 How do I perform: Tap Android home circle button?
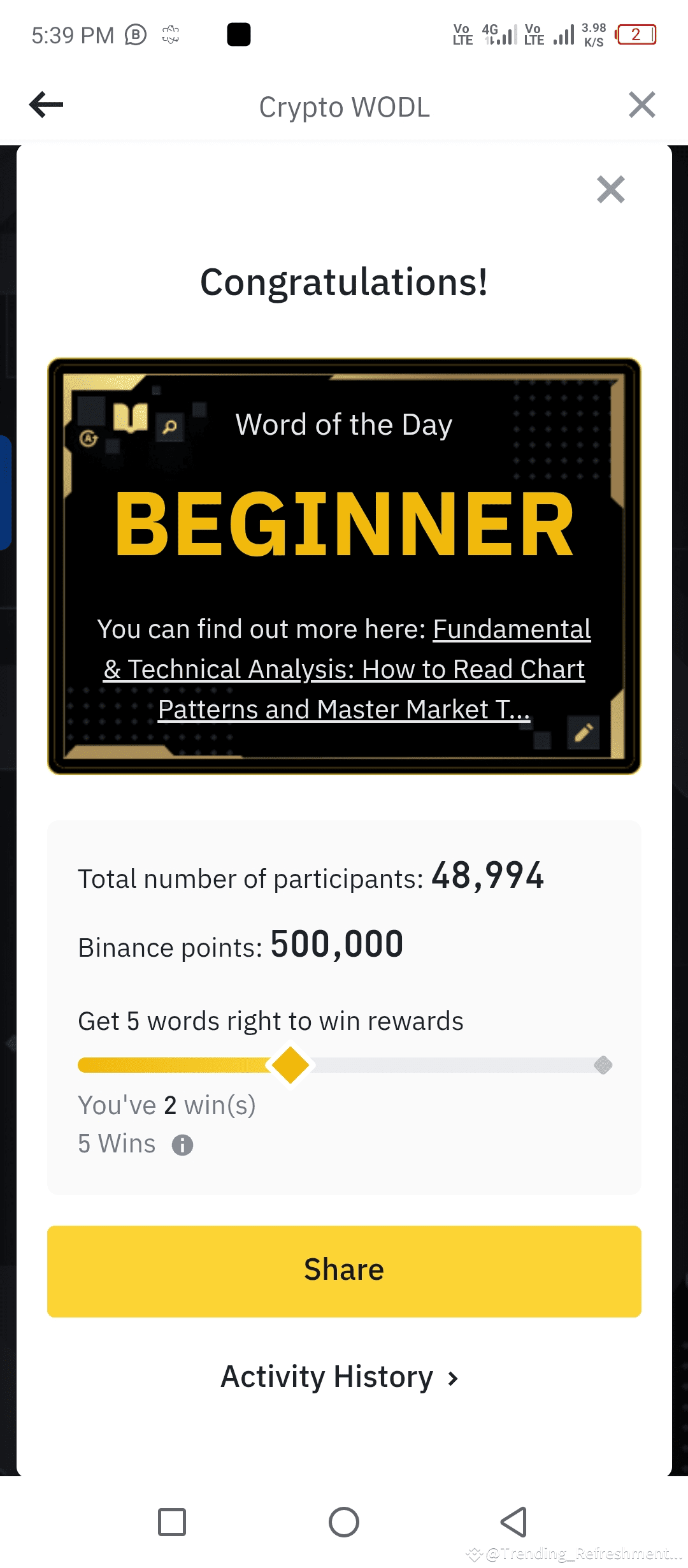tap(344, 1522)
